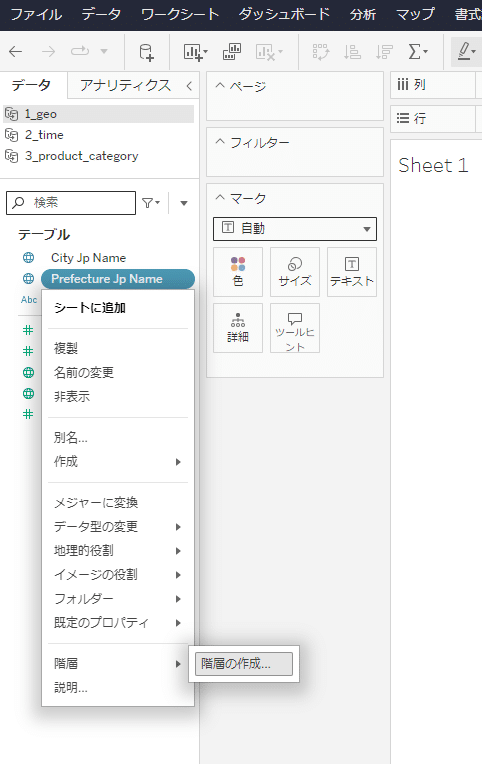Click the 検索 search field
The height and width of the screenshot is (764, 482).
coord(71,203)
